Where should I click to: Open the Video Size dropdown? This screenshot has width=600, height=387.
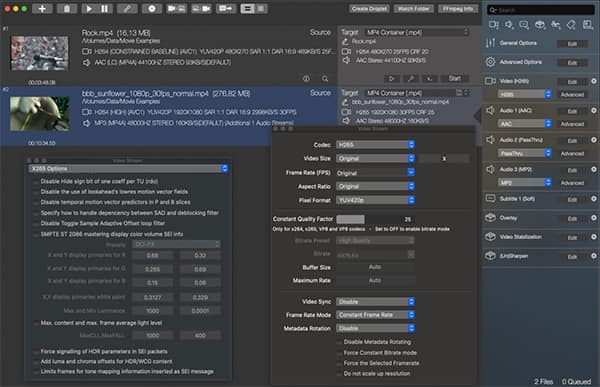375,158
